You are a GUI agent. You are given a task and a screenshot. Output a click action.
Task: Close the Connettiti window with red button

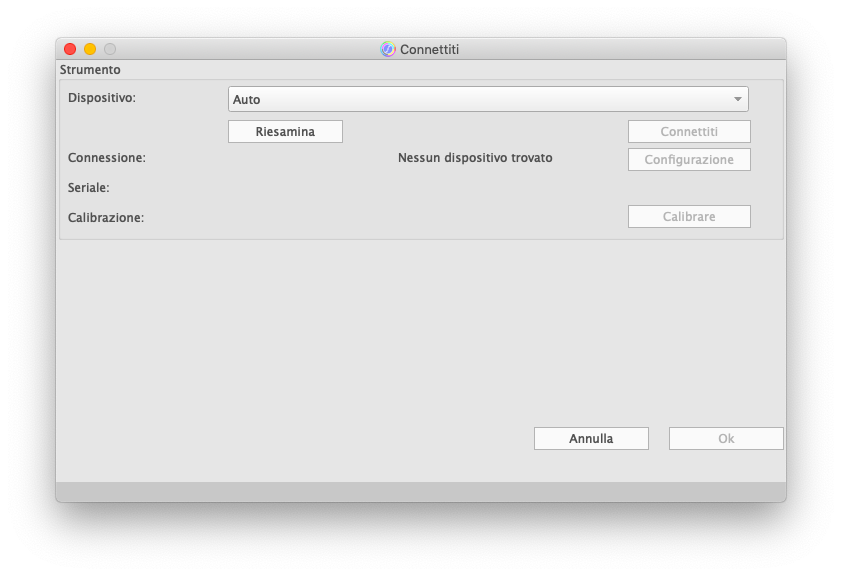[70, 49]
